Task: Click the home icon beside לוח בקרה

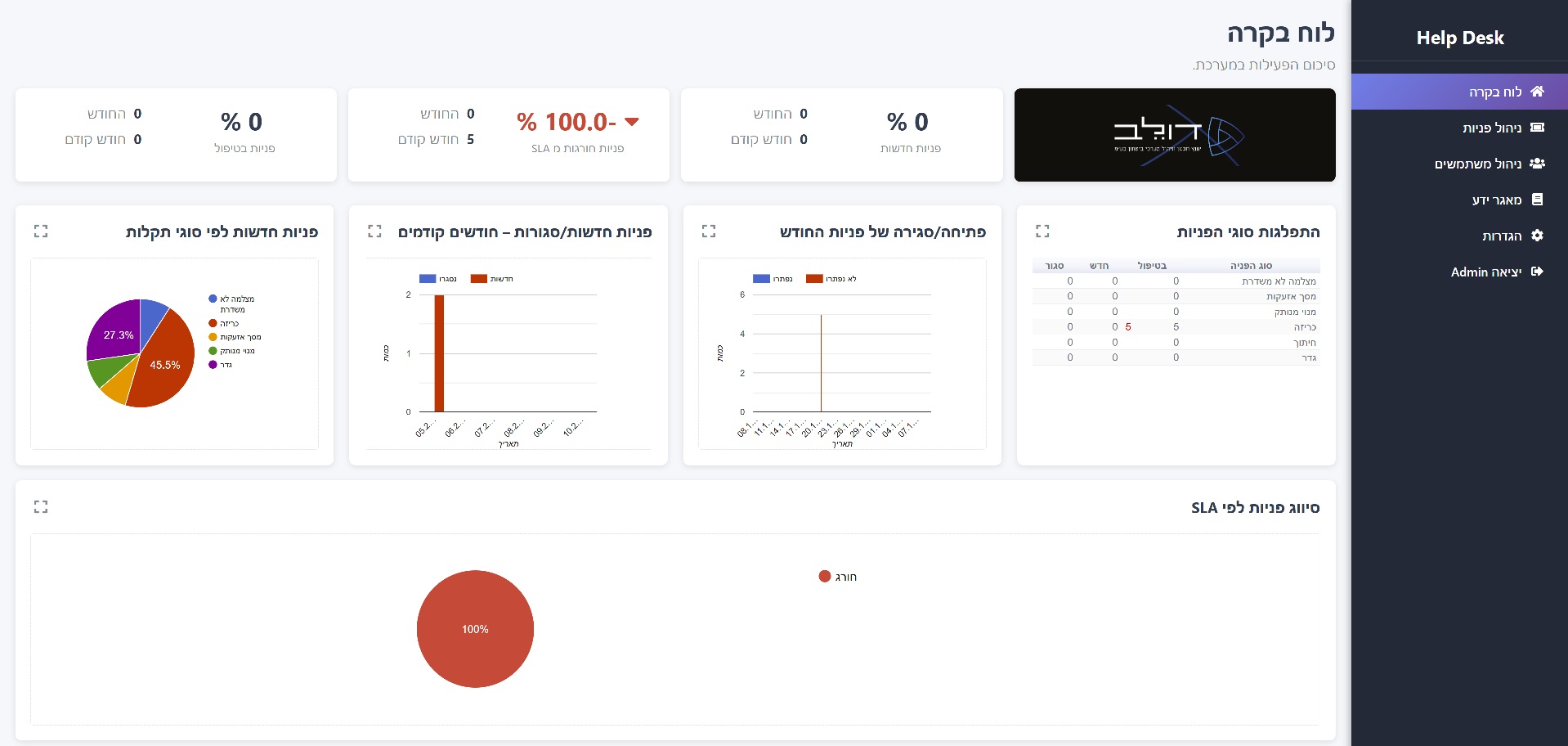Action: click(1537, 92)
